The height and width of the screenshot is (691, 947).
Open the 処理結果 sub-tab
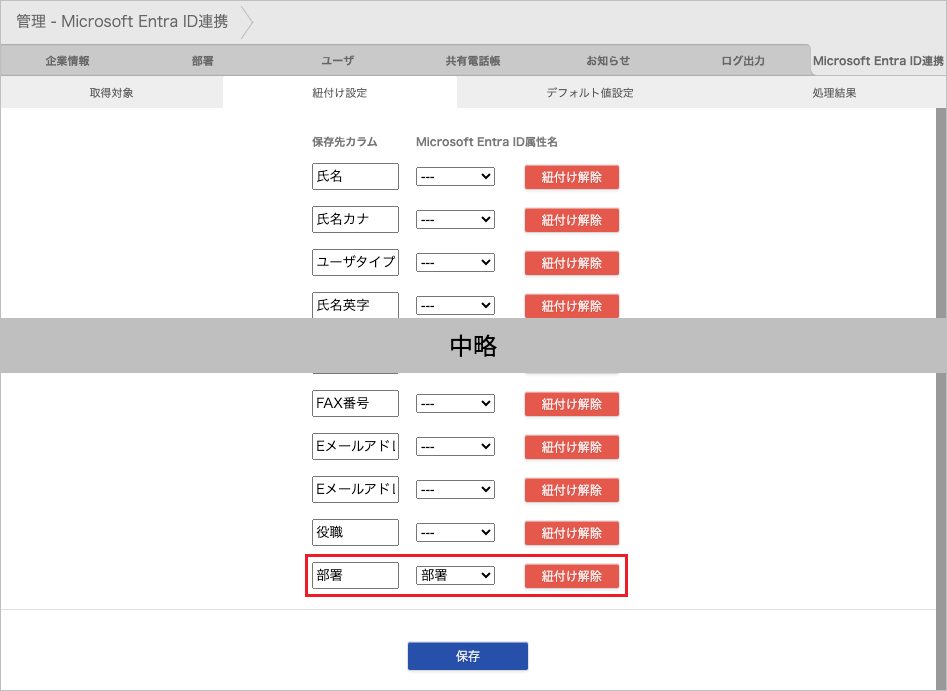point(834,92)
